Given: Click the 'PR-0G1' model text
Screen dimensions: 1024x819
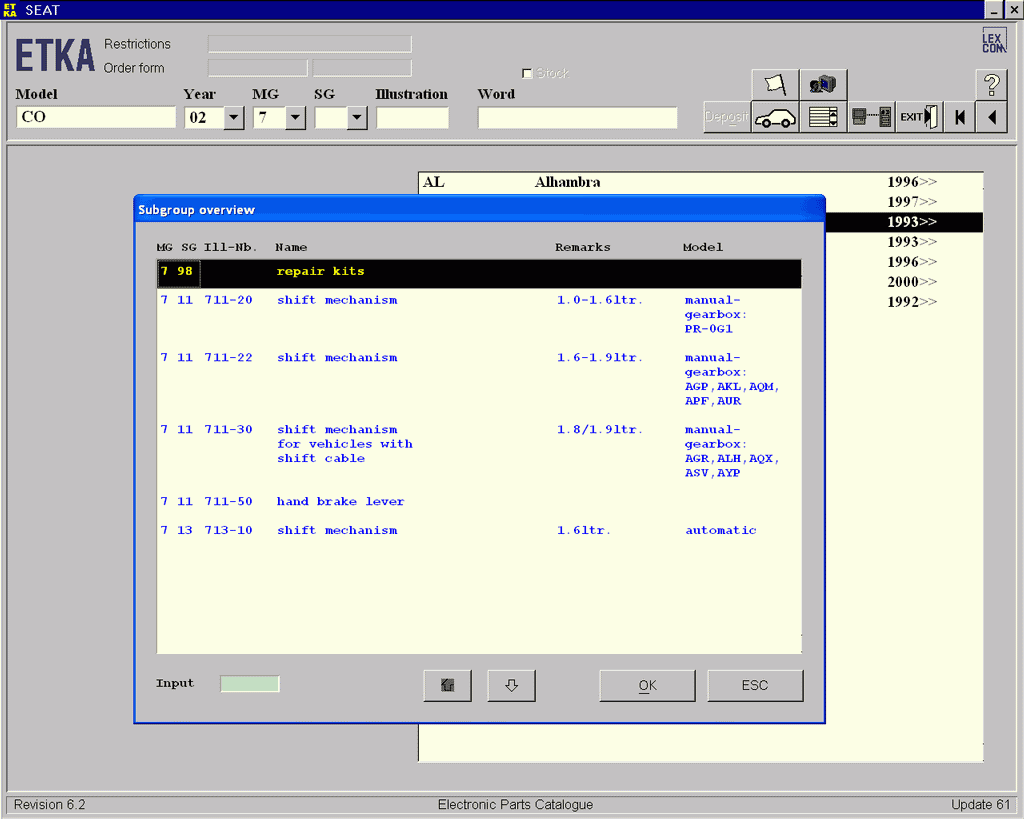Looking at the screenshot, I should pyautogui.click(x=709, y=329).
